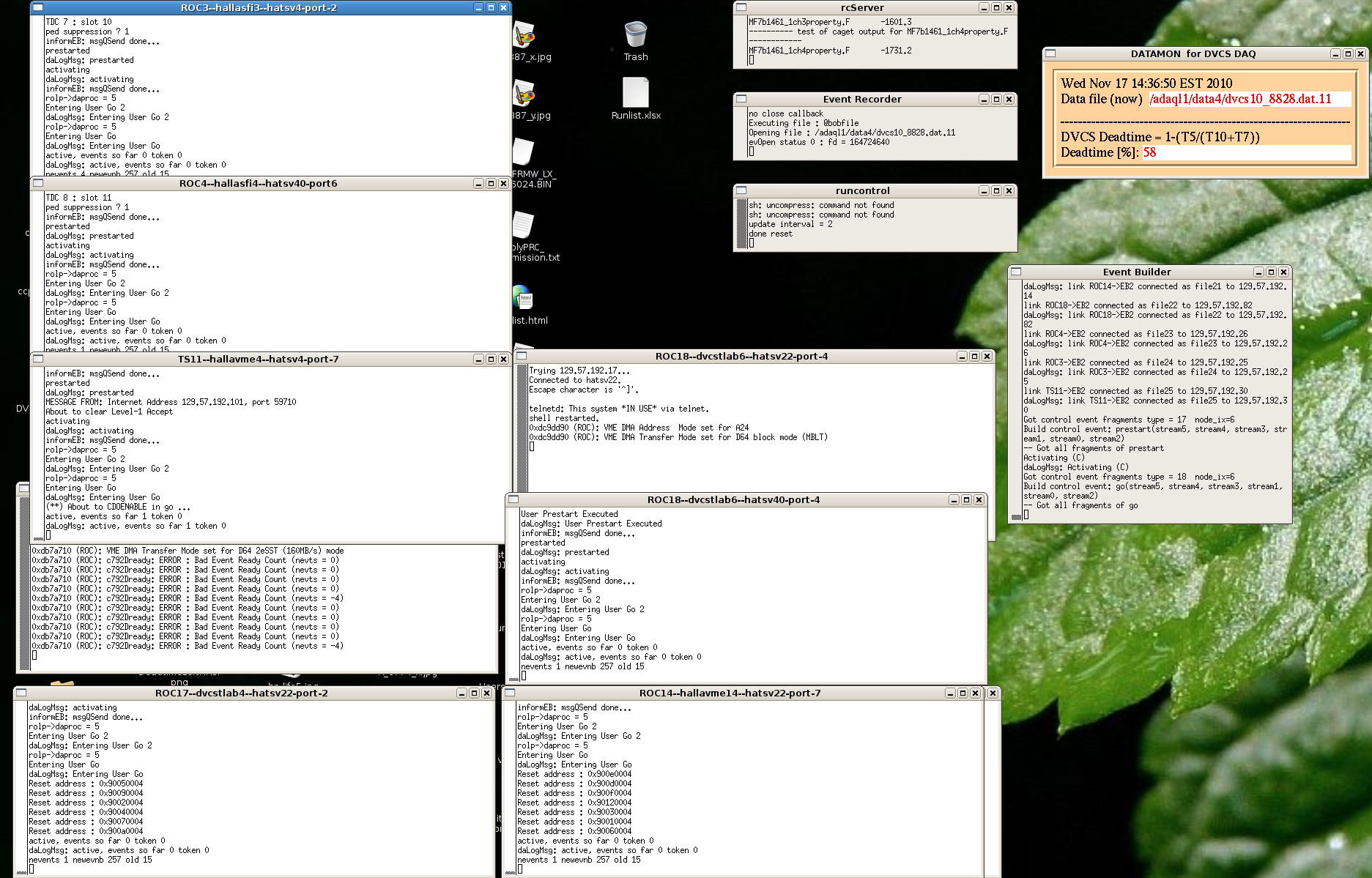Click the Event Builder title bar
Image resolution: width=1372 pixels, height=878 pixels.
[1137, 272]
